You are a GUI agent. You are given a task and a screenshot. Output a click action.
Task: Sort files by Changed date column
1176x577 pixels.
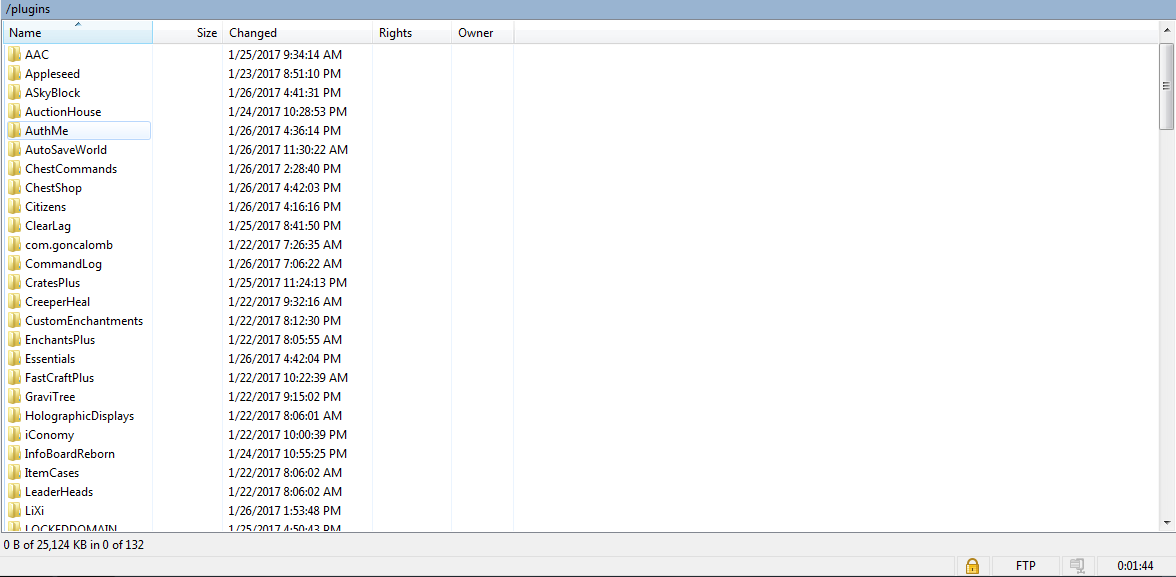tap(298, 33)
